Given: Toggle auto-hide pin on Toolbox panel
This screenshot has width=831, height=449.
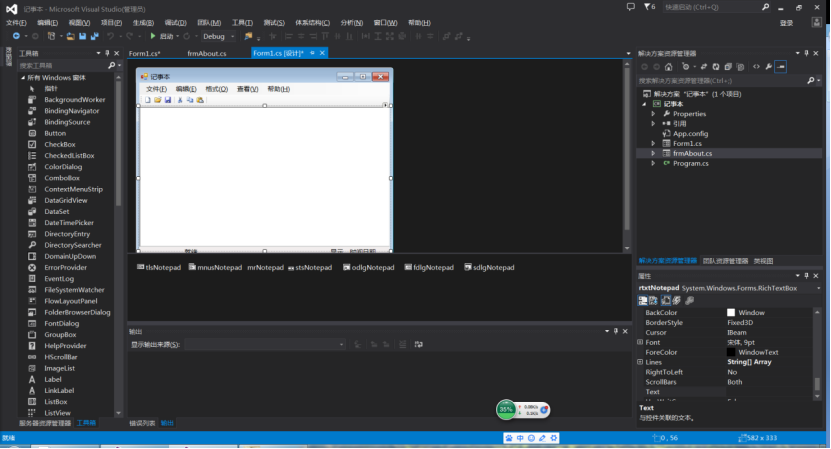Looking at the screenshot, I should (108, 53).
